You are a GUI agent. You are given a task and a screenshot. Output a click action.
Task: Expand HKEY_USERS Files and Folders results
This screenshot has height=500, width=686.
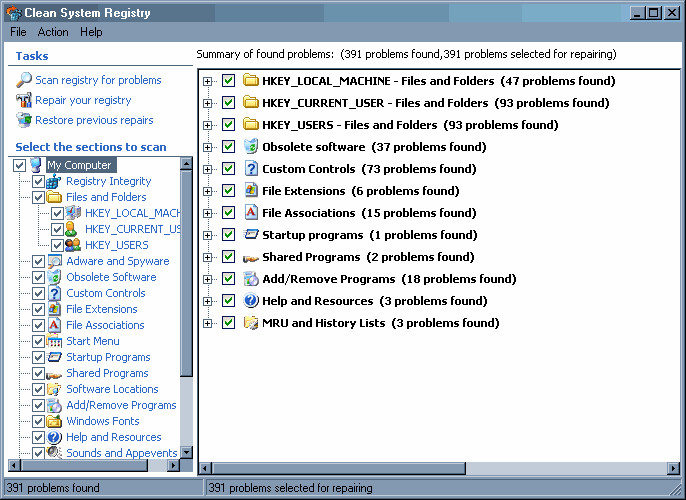pos(207,125)
